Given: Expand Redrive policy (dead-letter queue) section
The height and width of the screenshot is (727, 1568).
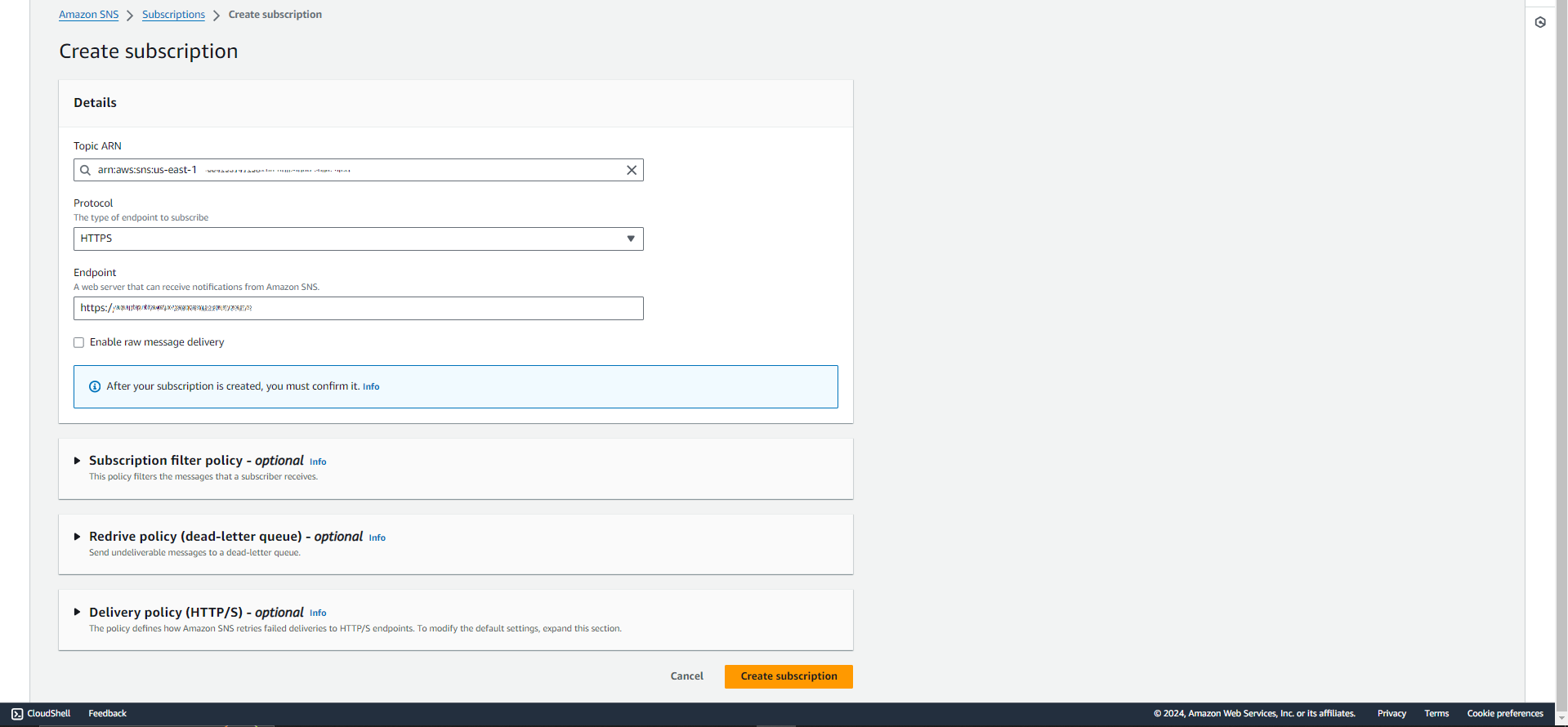Looking at the screenshot, I should pos(78,537).
